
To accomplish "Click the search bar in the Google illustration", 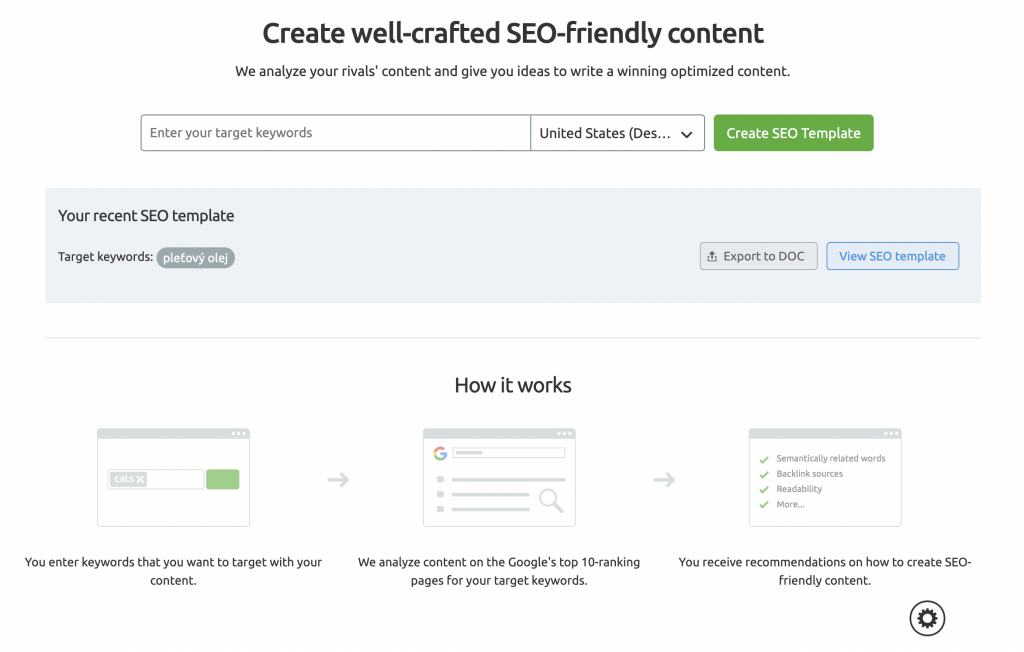I will coord(509,453).
